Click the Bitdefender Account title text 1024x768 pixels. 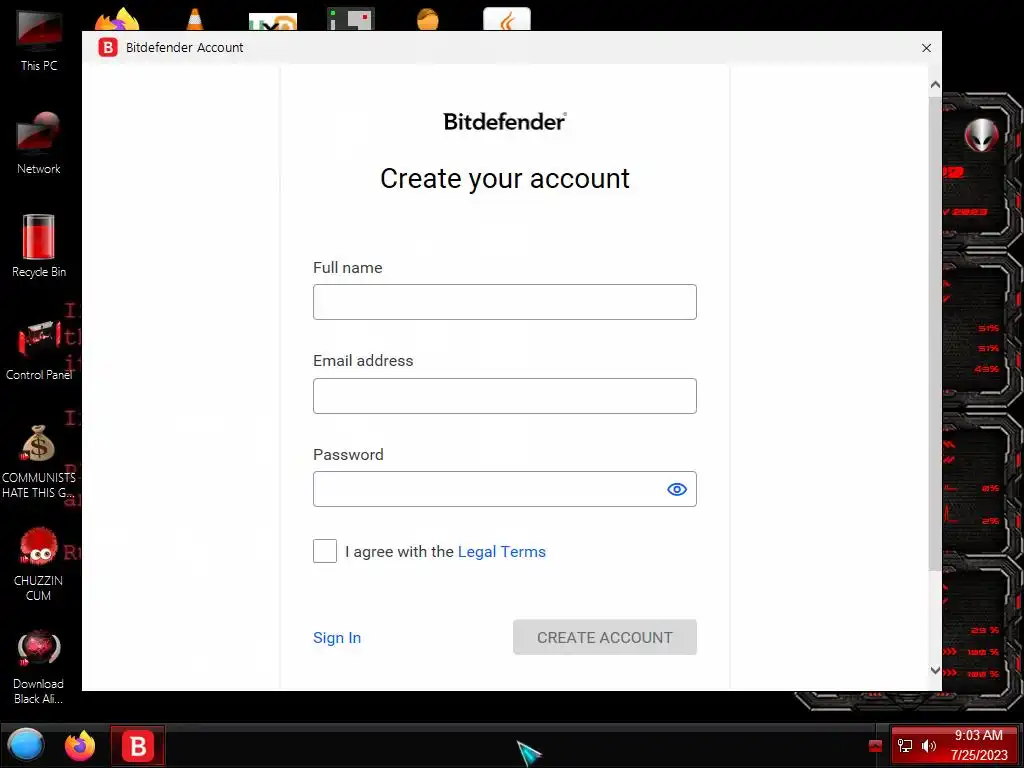(184, 48)
